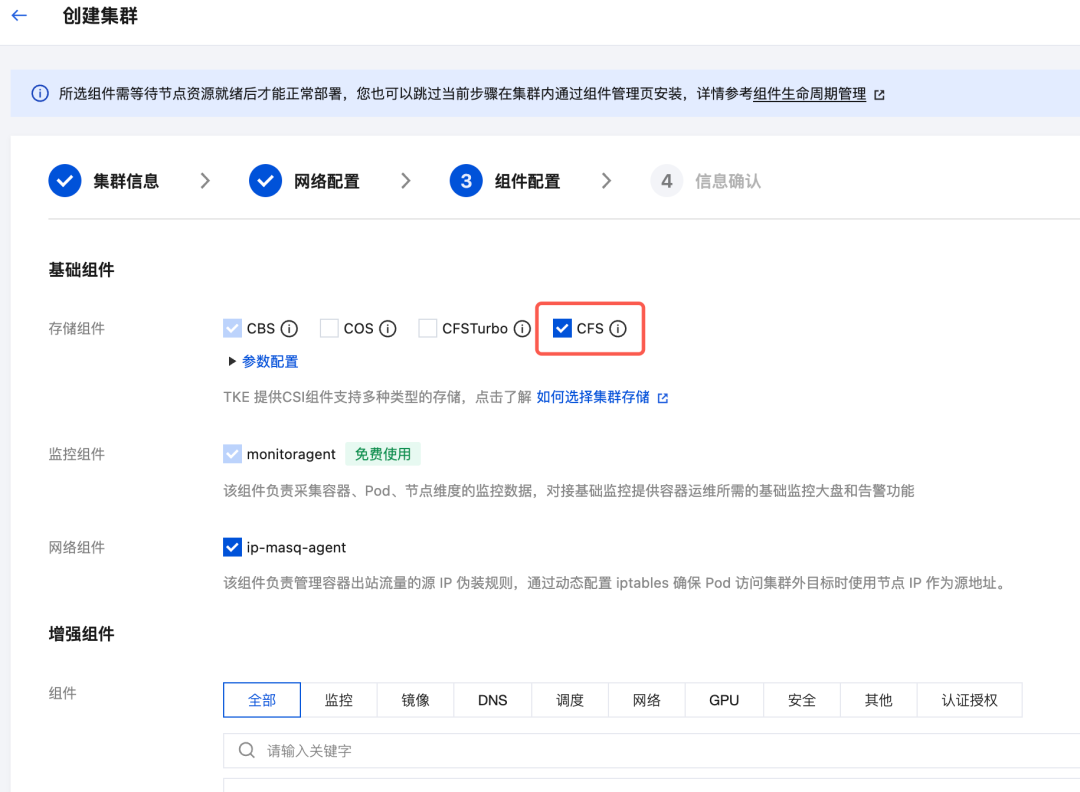Click the info icon beside COS
The width and height of the screenshot is (1080, 792).
(x=388, y=328)
